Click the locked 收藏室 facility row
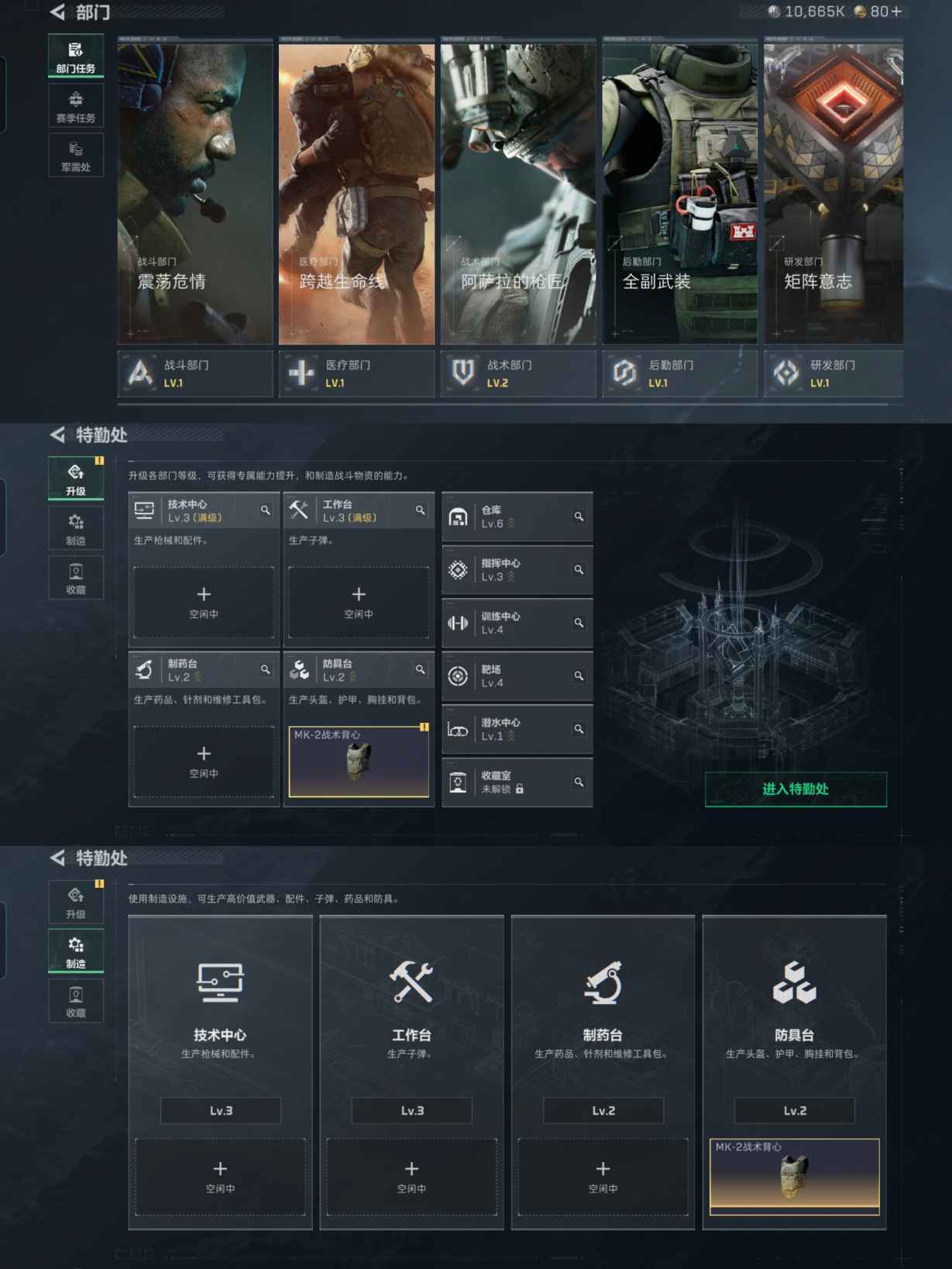952x1269 pixels. pyautogui.click(x=517, y=782)
